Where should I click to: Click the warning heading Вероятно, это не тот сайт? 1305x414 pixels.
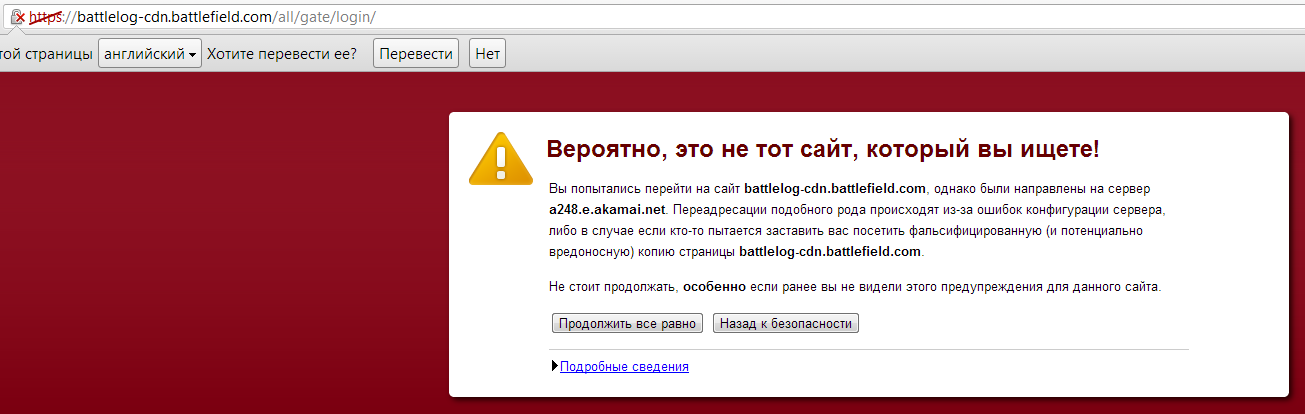[x=823, y=150]
